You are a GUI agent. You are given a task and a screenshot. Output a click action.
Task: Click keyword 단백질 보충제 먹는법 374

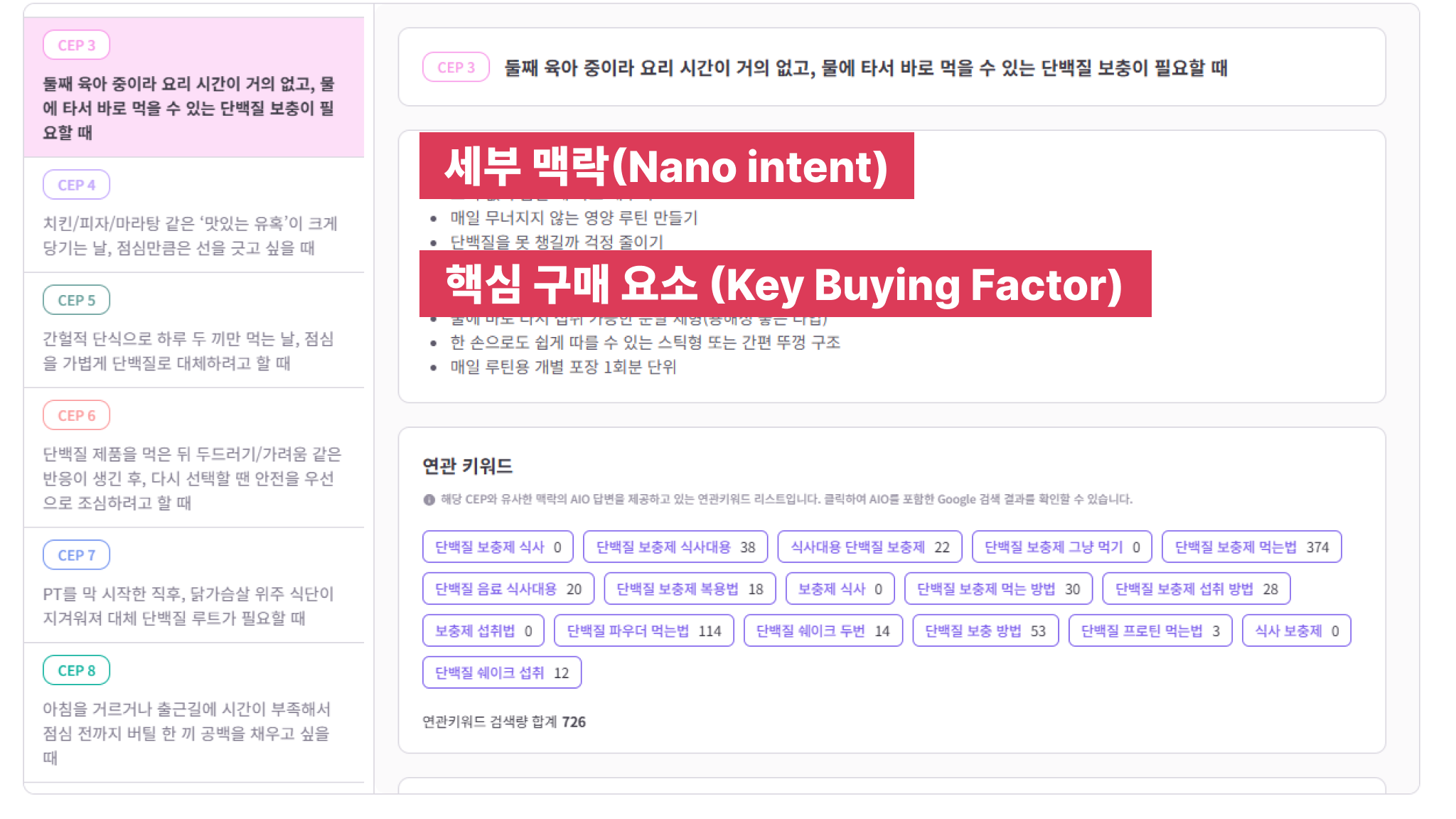[1251, 547]
